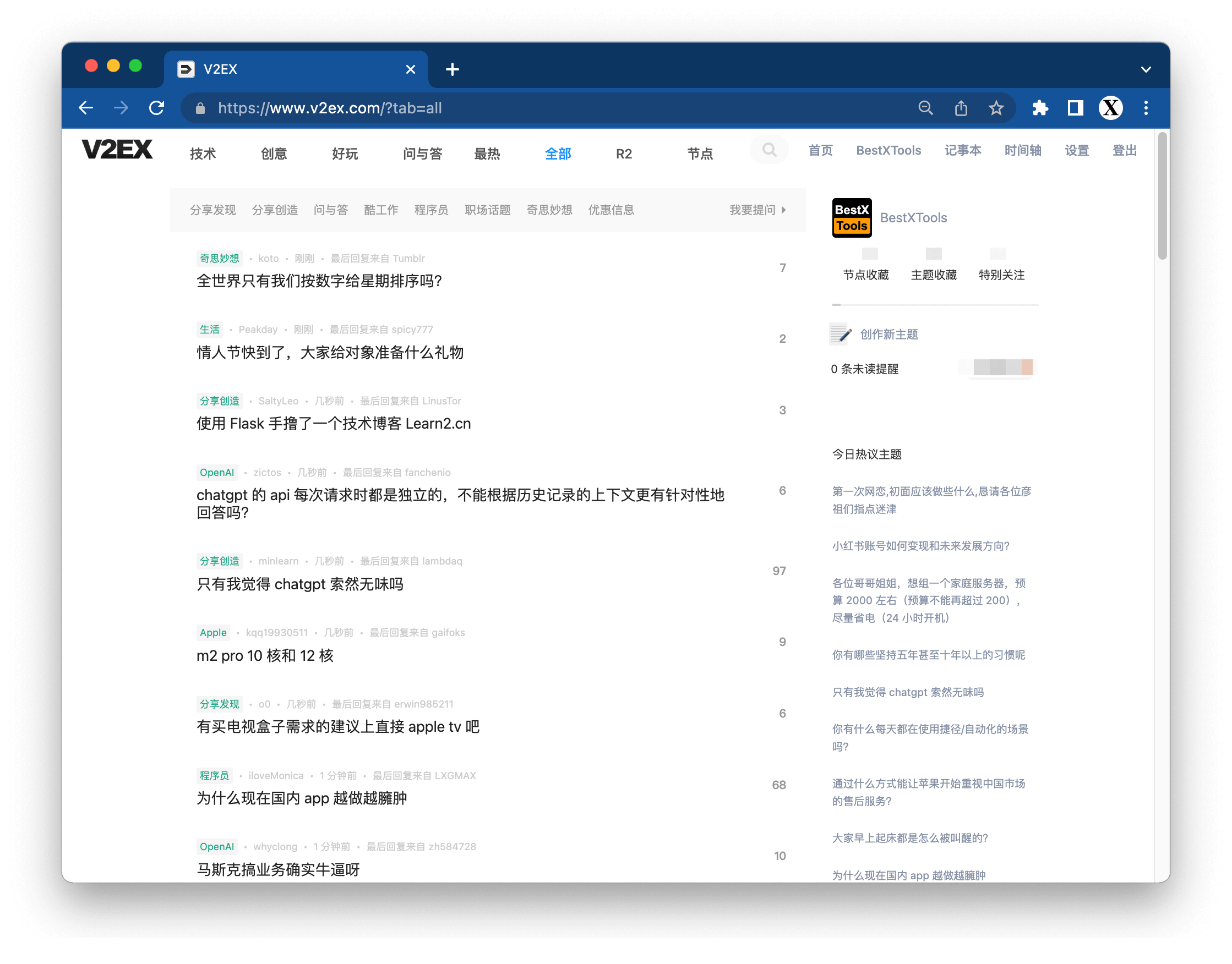Click the 生活 node tag
1232x964 pixels.
pos(209,329)
